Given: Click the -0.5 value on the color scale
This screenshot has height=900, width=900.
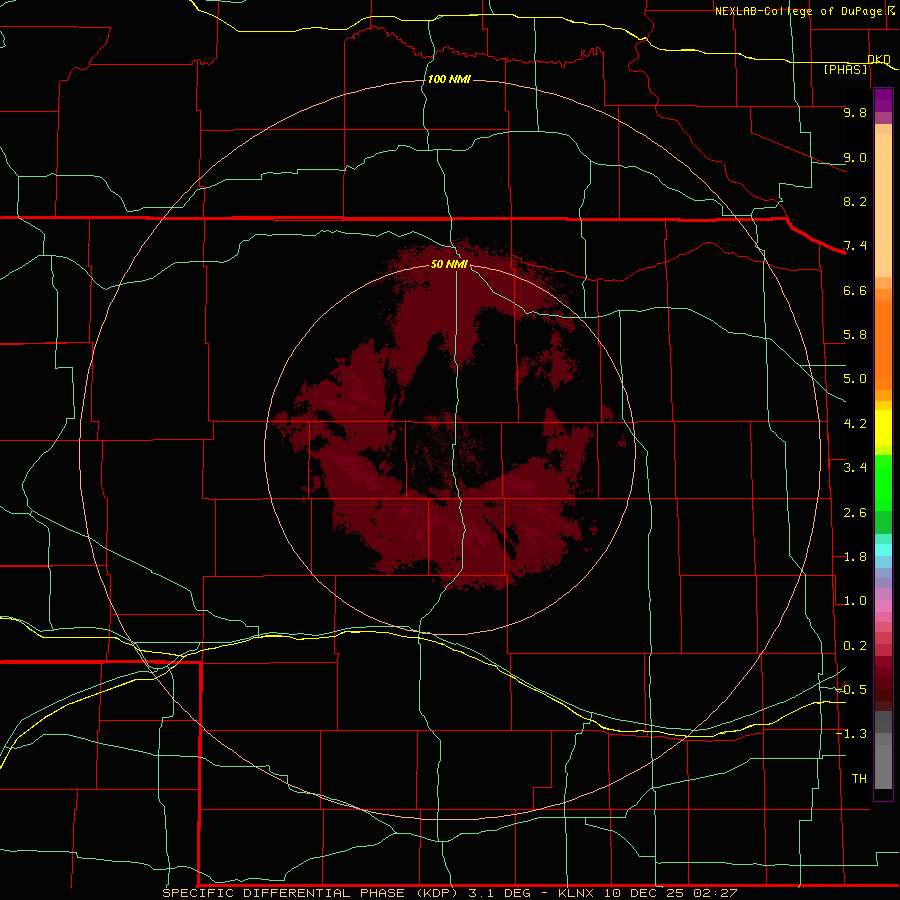Looking at the screenshot, I should click(x=851, y=690).
